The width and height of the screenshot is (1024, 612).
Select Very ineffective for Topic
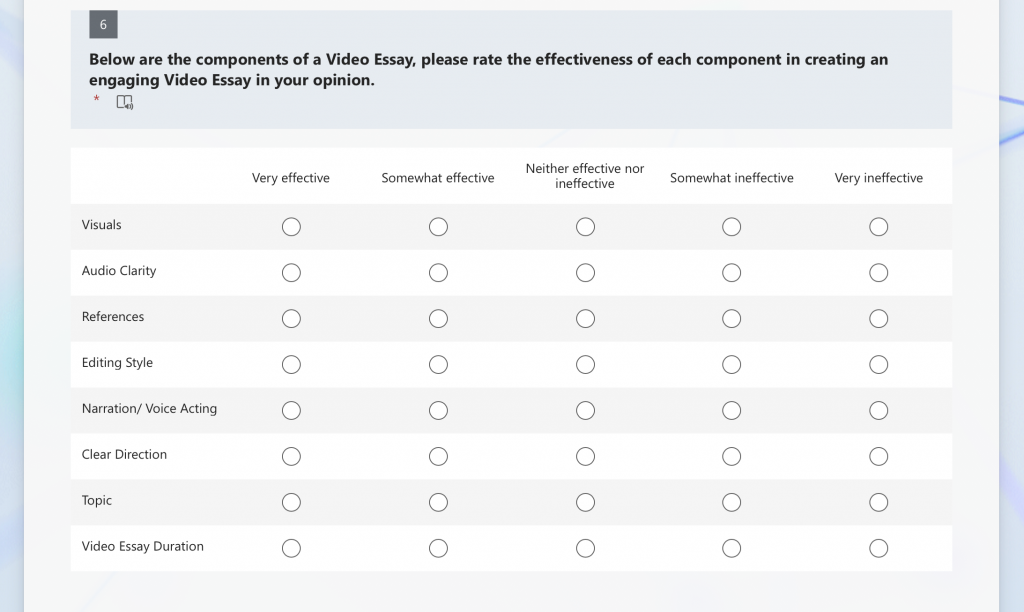(x=878, y=502)
